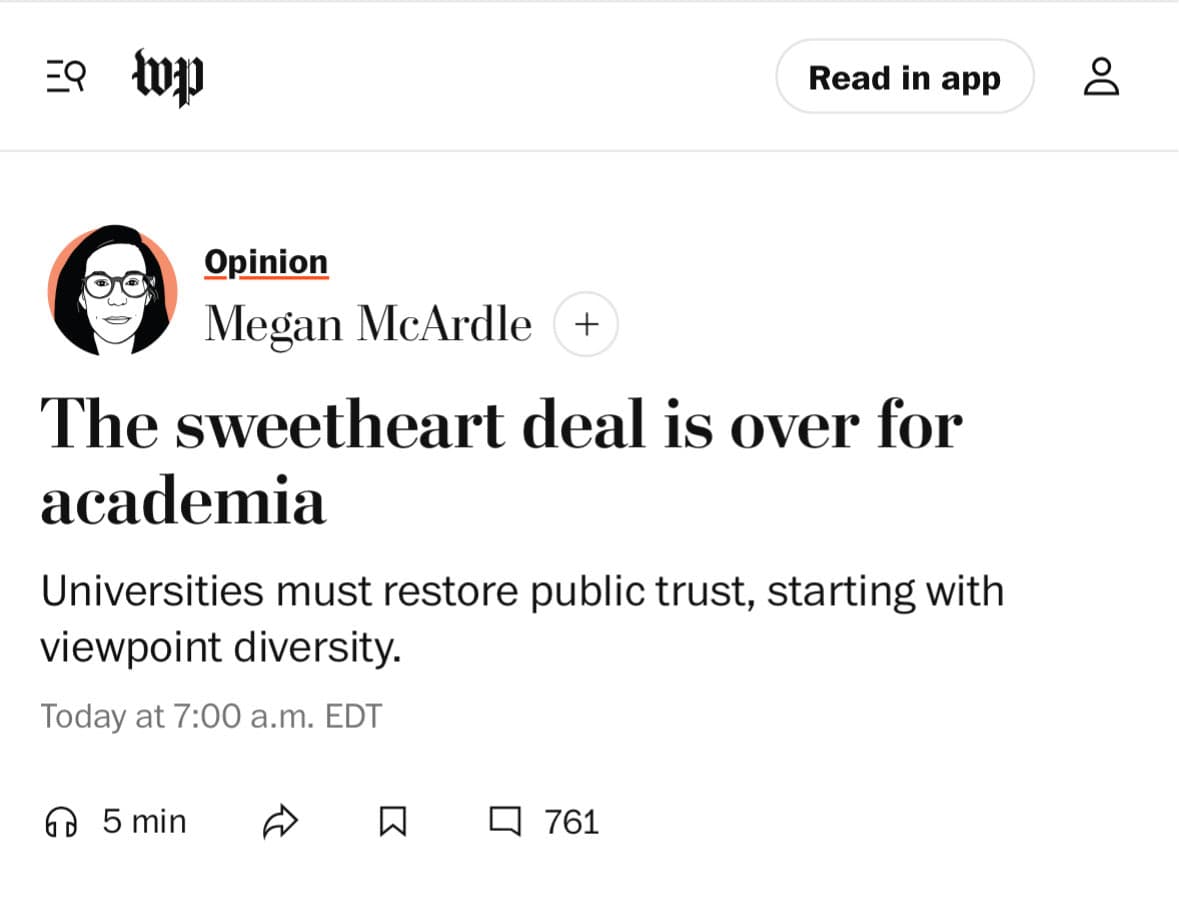Click the Read in app button

[905, 77]
